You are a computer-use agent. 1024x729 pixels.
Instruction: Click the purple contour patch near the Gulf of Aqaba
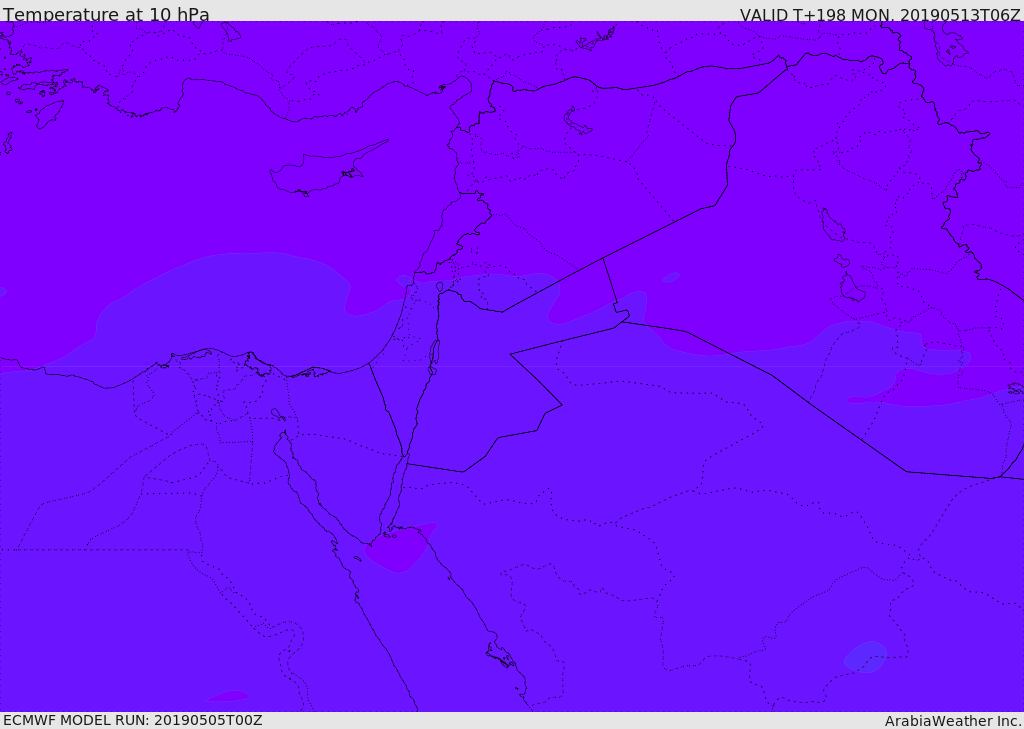tap(400, 548)
